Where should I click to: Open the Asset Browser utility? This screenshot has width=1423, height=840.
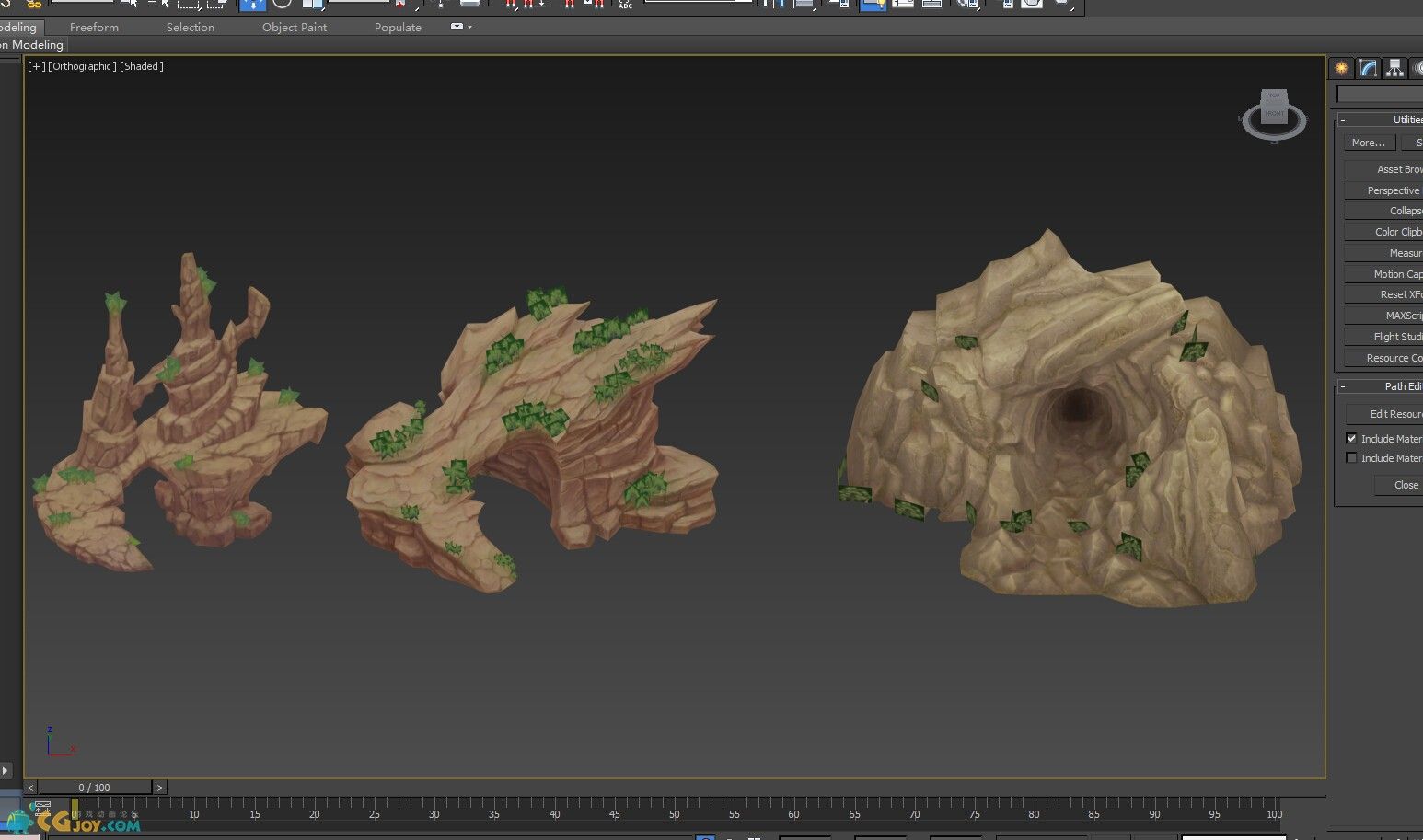click(1383, 169)
